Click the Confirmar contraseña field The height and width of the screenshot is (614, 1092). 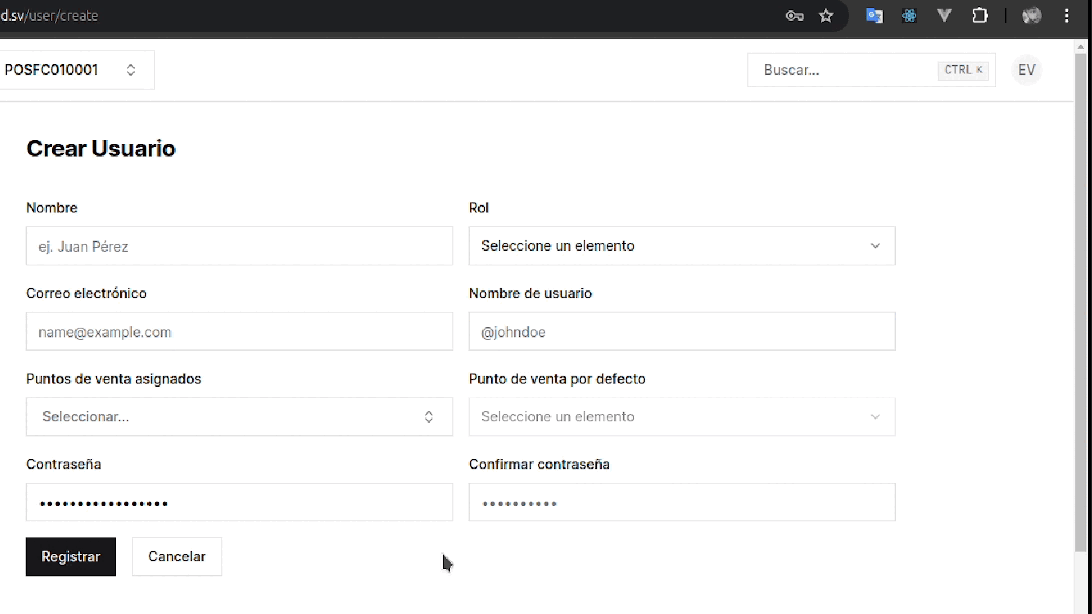click(681, 502)
